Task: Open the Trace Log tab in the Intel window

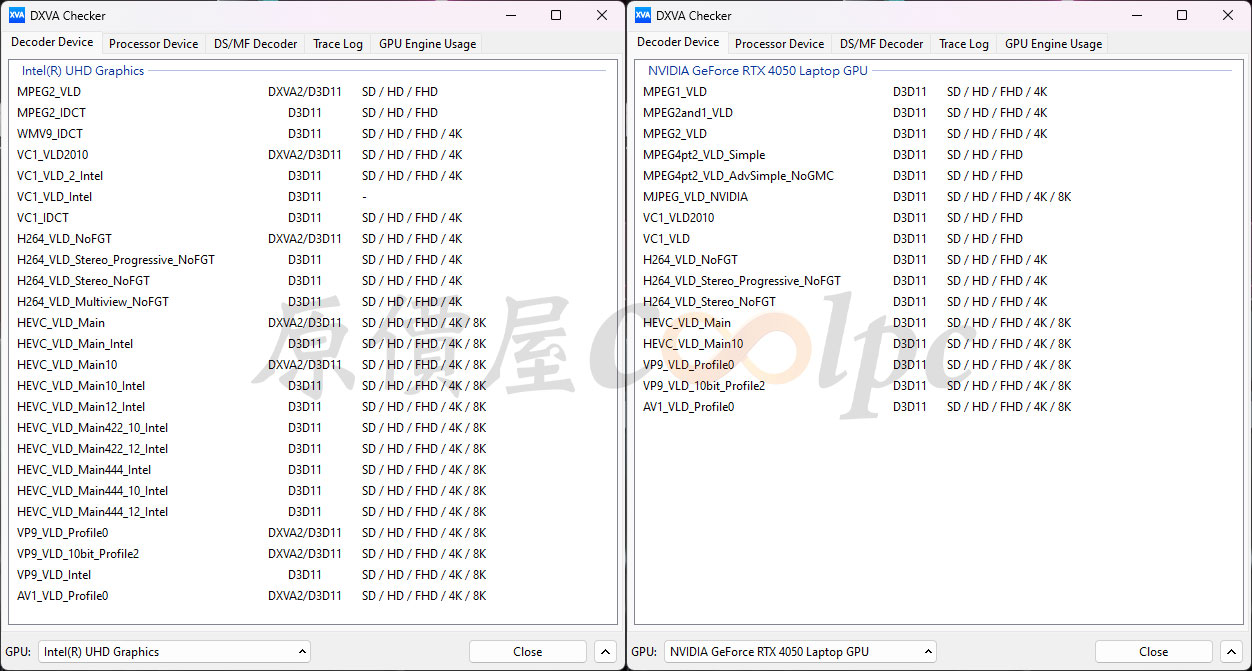Action: [x=338, y=43]
